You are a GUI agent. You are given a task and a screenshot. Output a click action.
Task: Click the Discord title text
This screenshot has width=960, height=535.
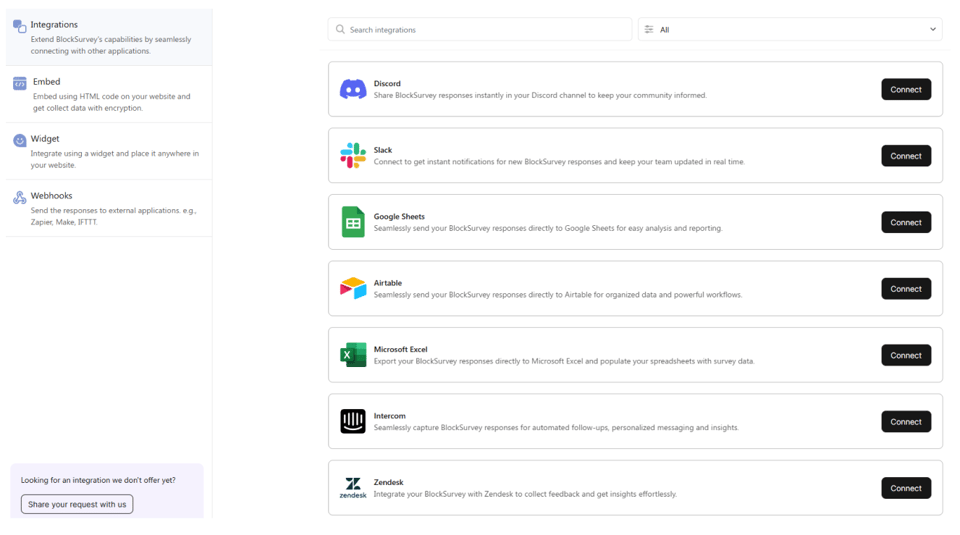(x=387, y=83)
